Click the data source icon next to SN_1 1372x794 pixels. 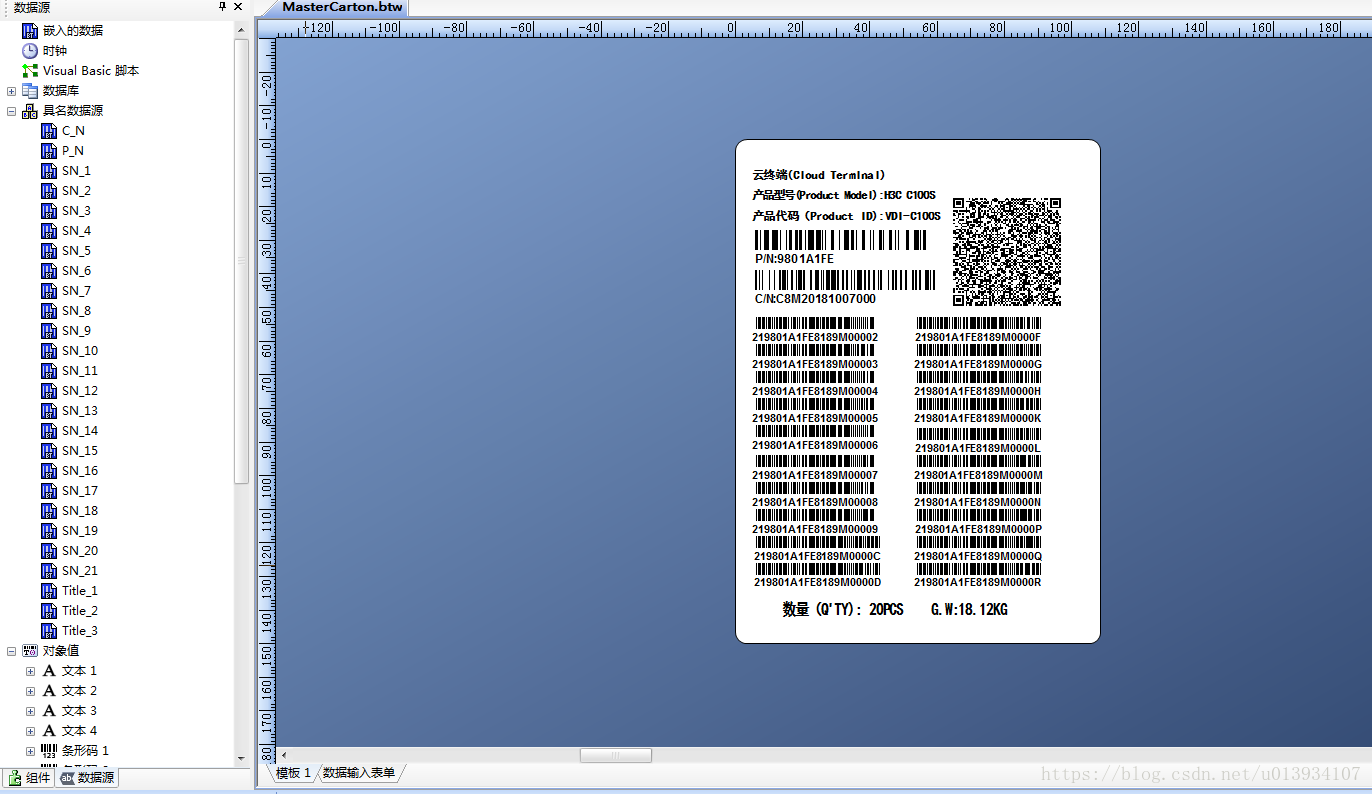(49, 171)
